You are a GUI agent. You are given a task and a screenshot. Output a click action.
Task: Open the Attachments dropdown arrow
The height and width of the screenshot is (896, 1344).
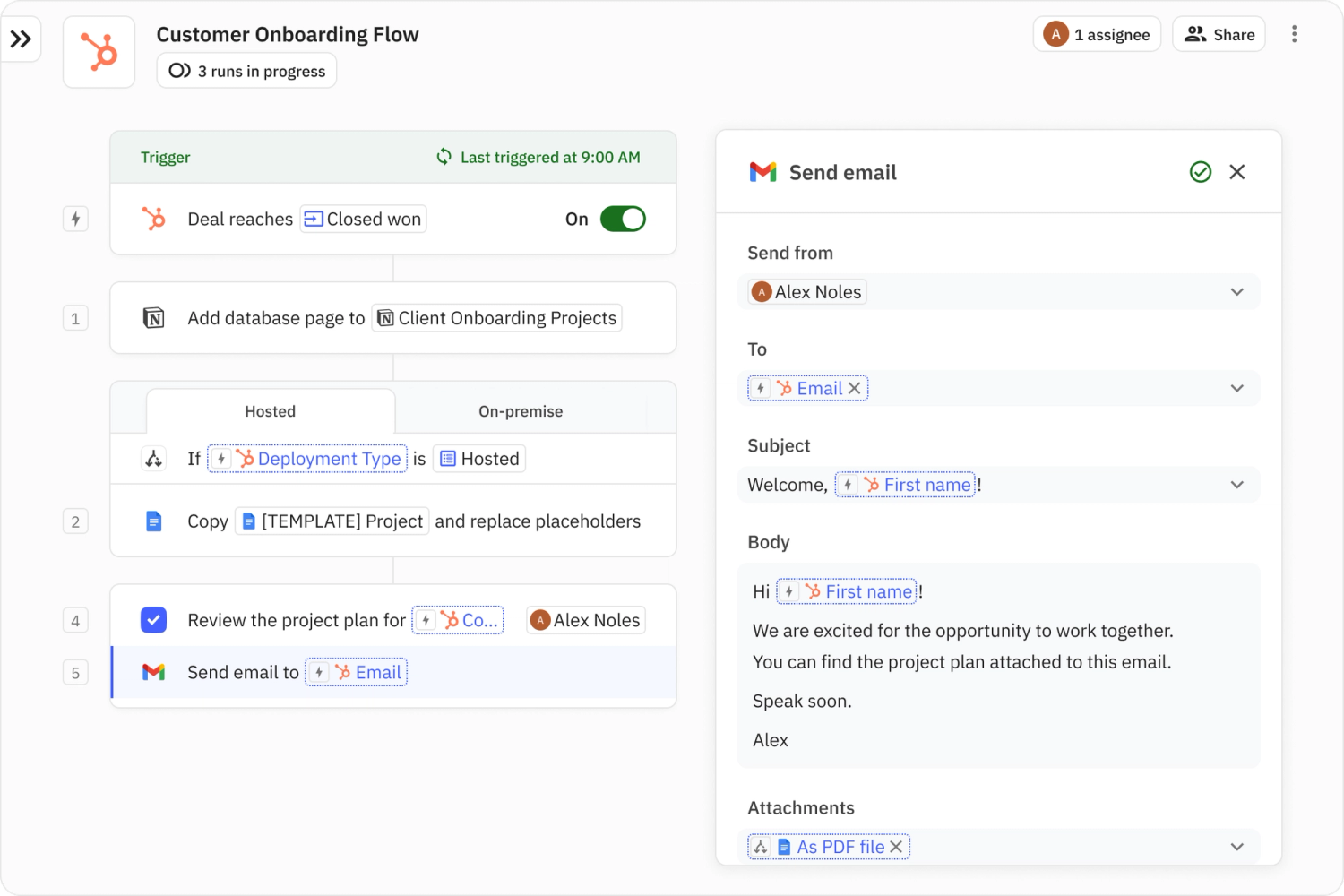pyautogui.click(x=1237, y=847)
